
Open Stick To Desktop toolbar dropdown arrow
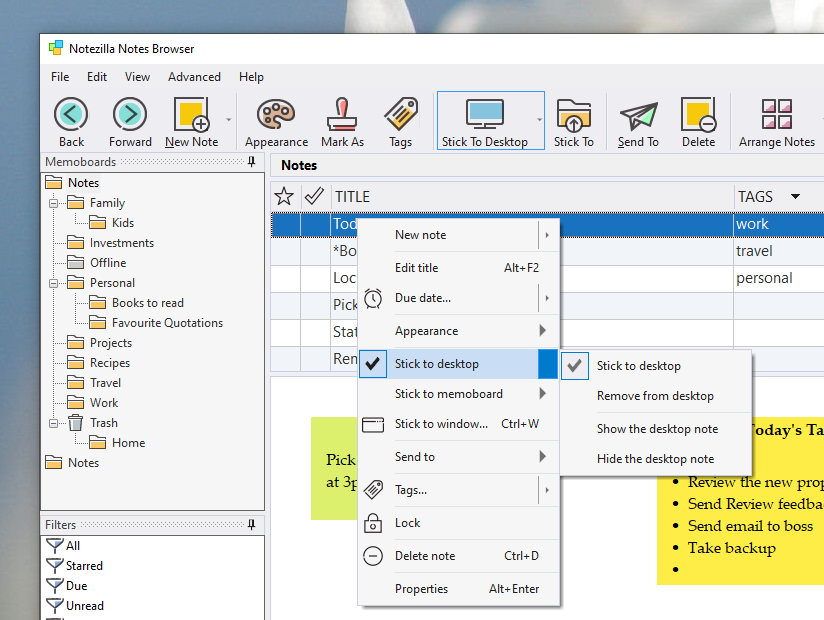[x=539, y=120]
